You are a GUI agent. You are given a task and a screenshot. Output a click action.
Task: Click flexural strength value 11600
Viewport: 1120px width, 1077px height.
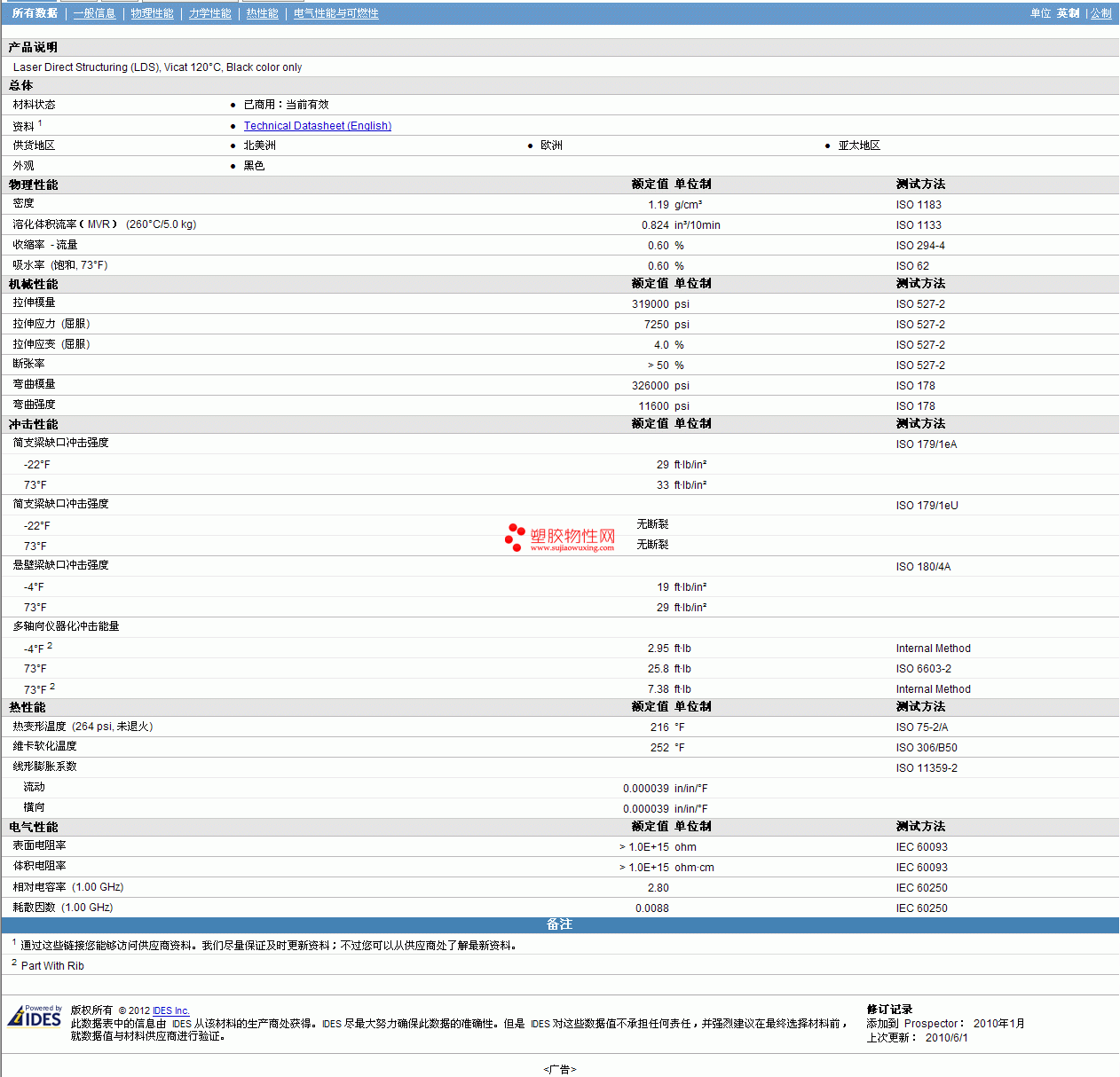pyautogui.click(x=653, y=406)
